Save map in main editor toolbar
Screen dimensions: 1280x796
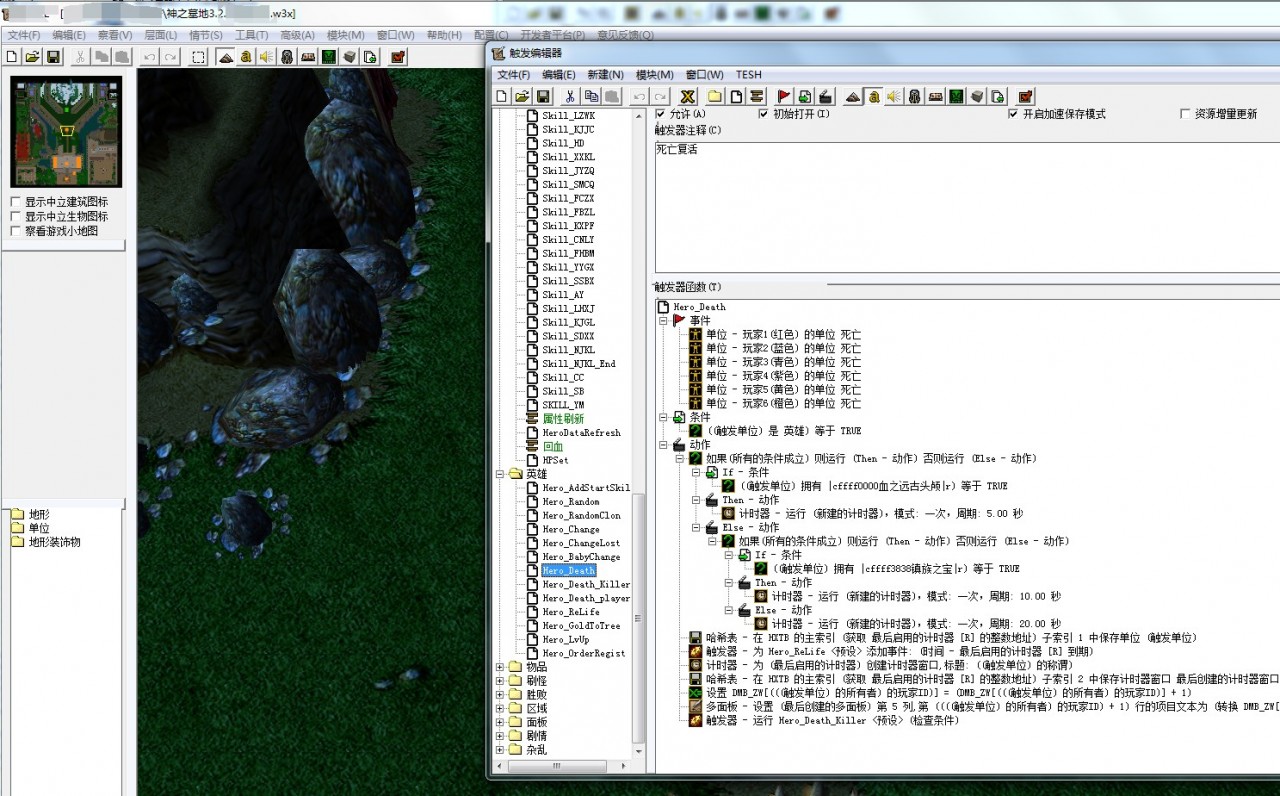point(54,57)
